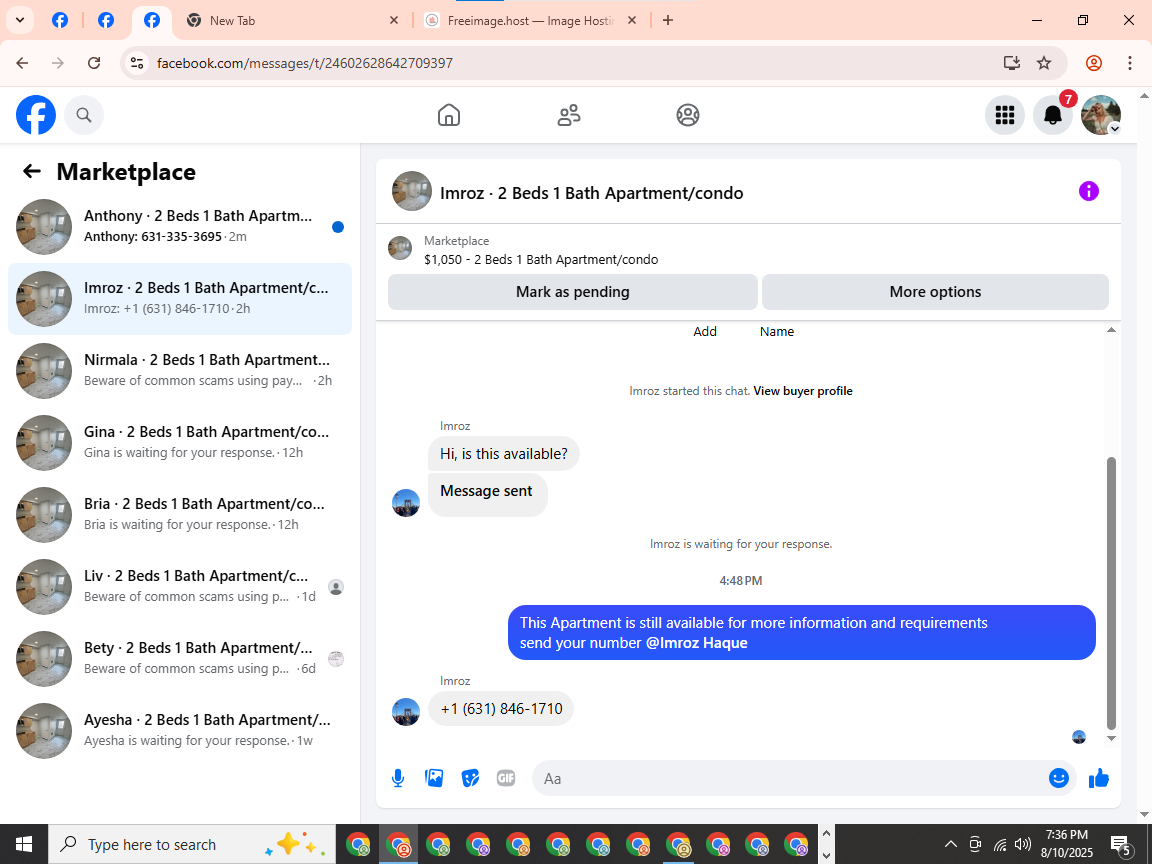Focus the Aa message input field

click(x=789, y=778)
